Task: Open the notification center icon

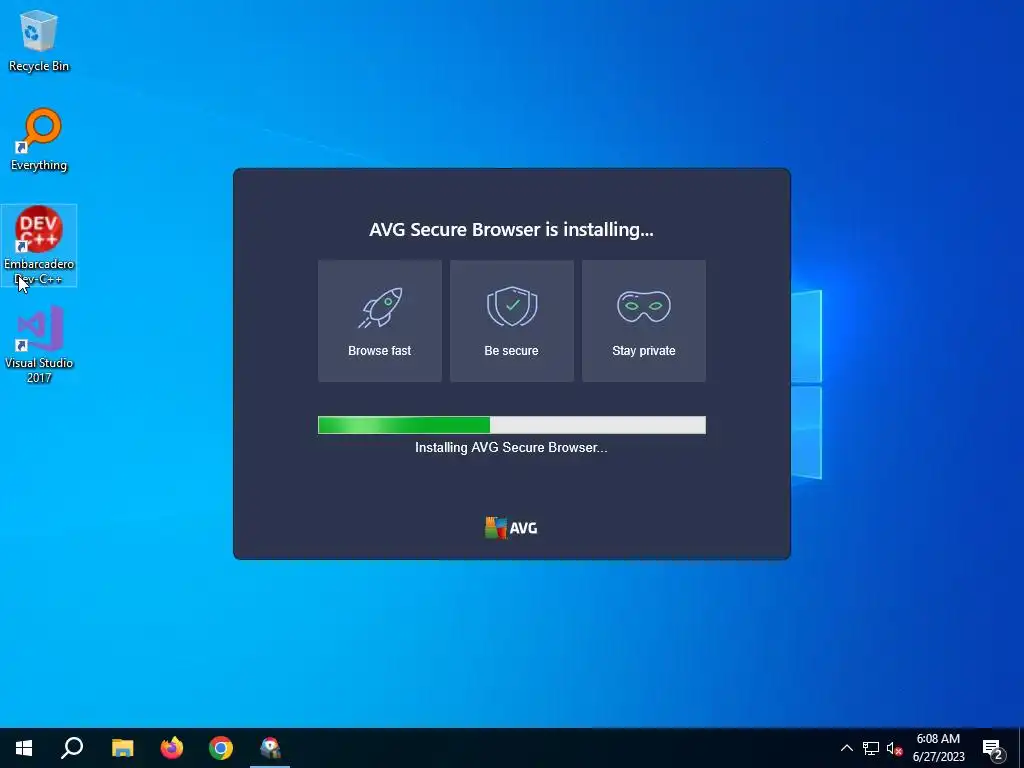Action: [x=992, y=748]
